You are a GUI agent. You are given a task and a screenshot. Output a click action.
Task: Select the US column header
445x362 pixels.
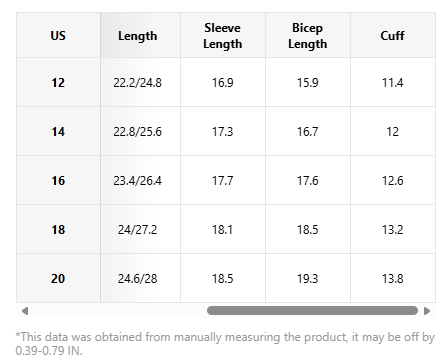click(x=58, y=35)
